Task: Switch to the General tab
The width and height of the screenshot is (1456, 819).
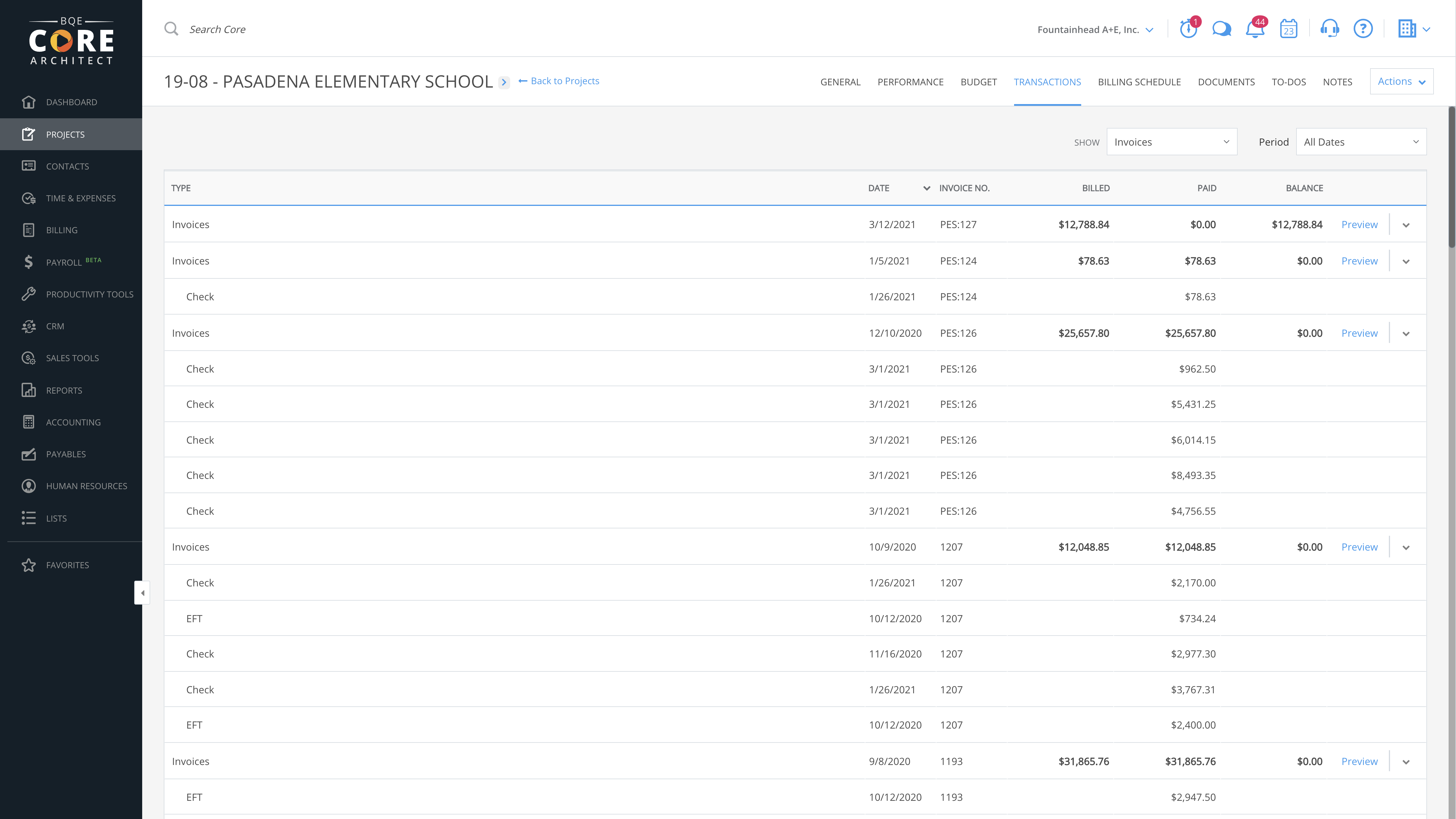Action: [840, 82]
